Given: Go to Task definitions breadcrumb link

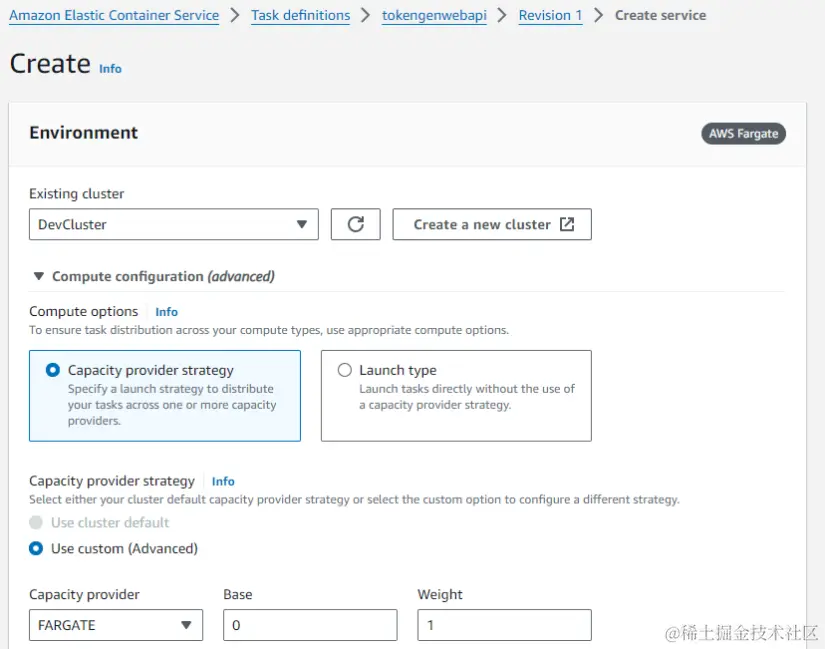Looking at the screenshot, I should click(300, 15).
